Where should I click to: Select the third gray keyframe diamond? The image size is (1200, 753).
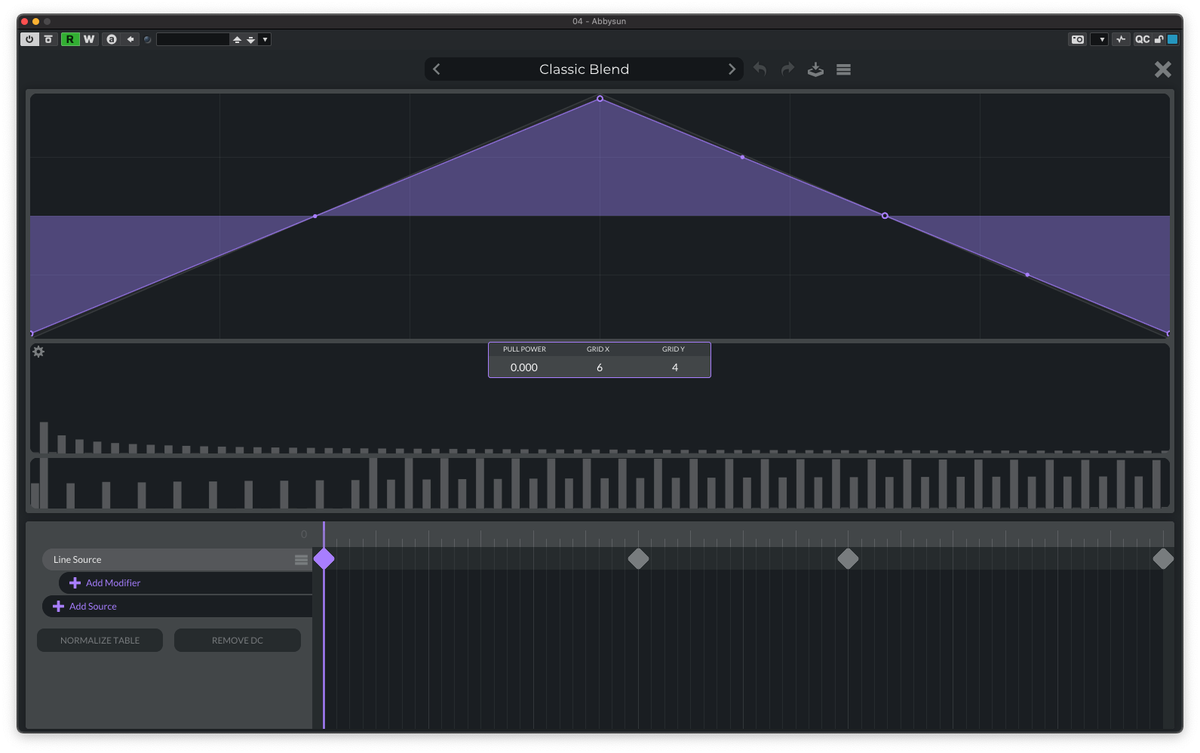(848, 559)
